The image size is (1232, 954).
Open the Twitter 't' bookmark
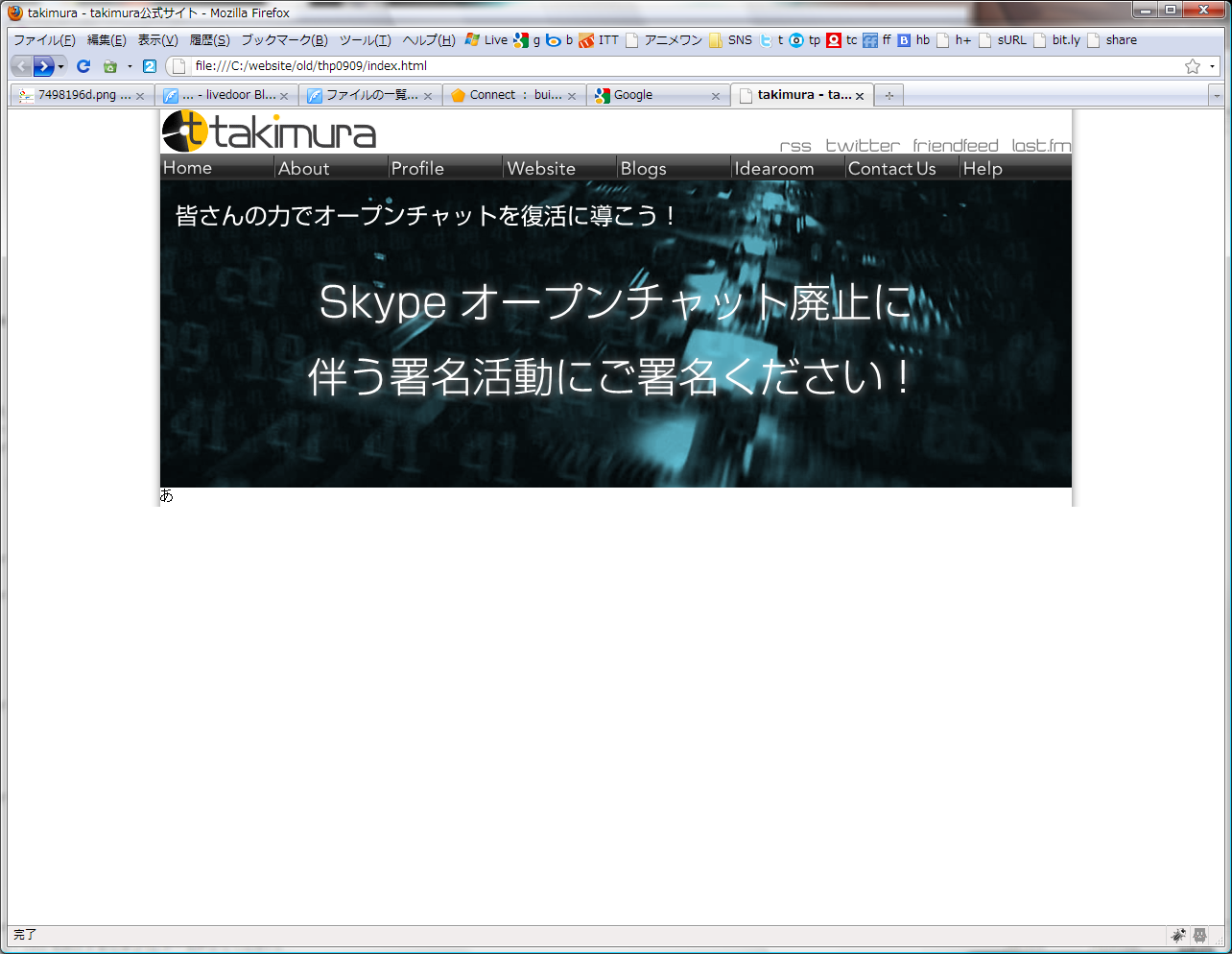[x=771, y=40]
